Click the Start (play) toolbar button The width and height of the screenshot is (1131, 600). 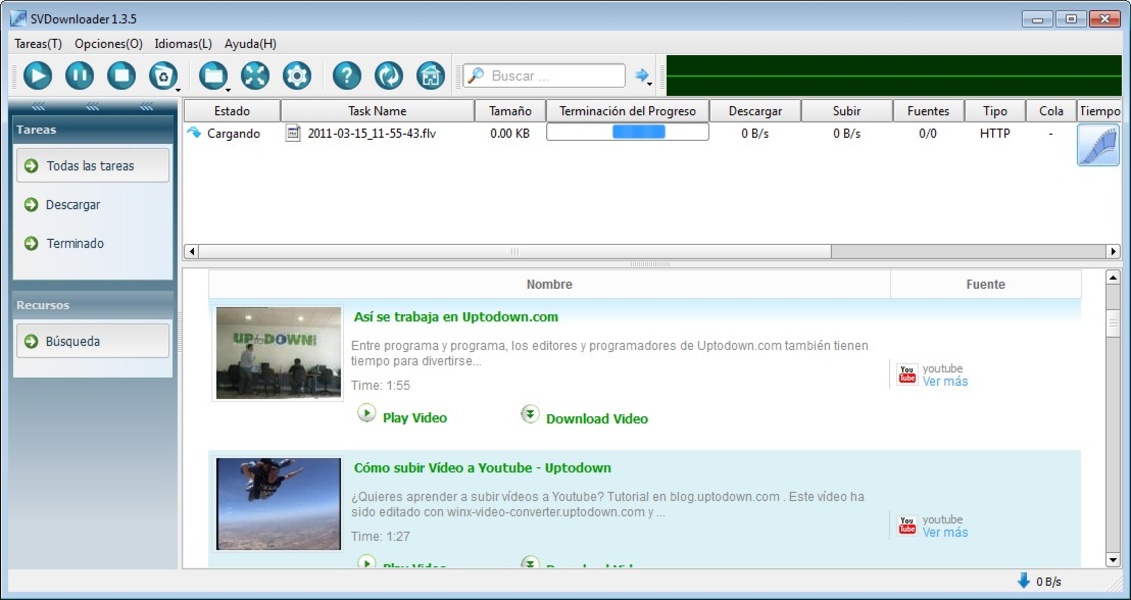click(x=37, y=75)
